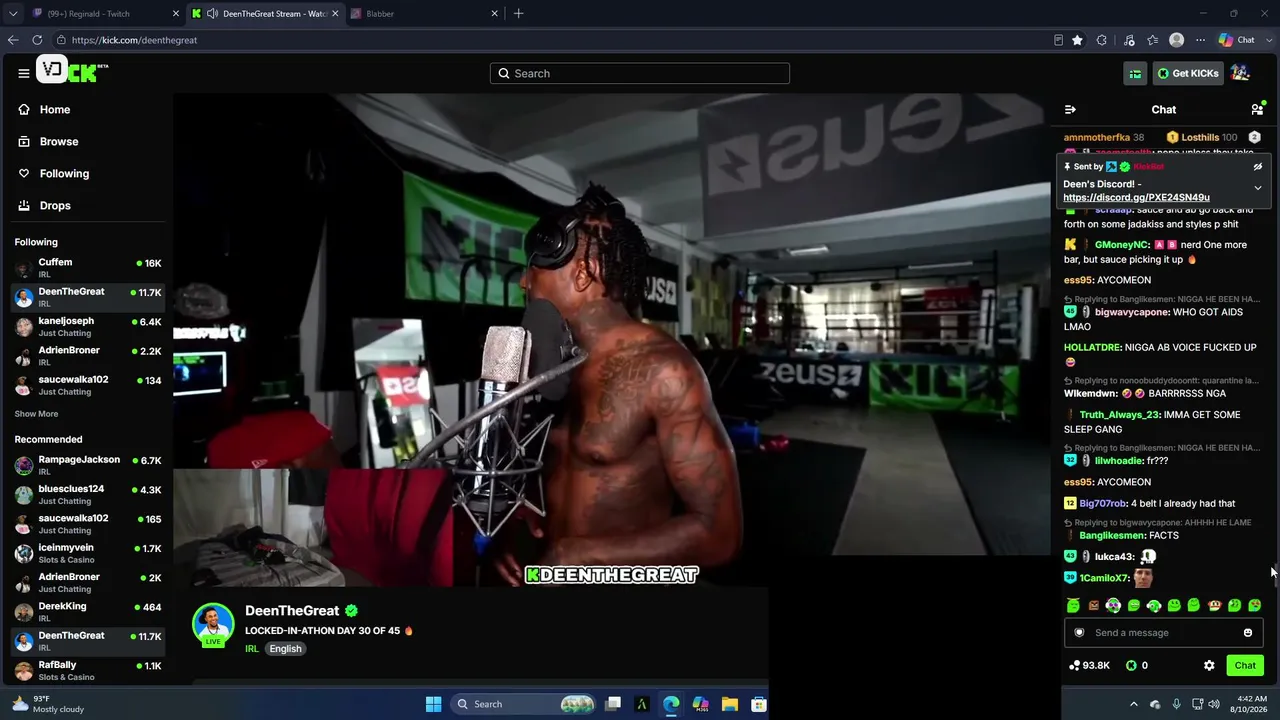Click the IRL category link under stream title
The height and width of the screenshot is (720, 1280).
tap(252, 649)
